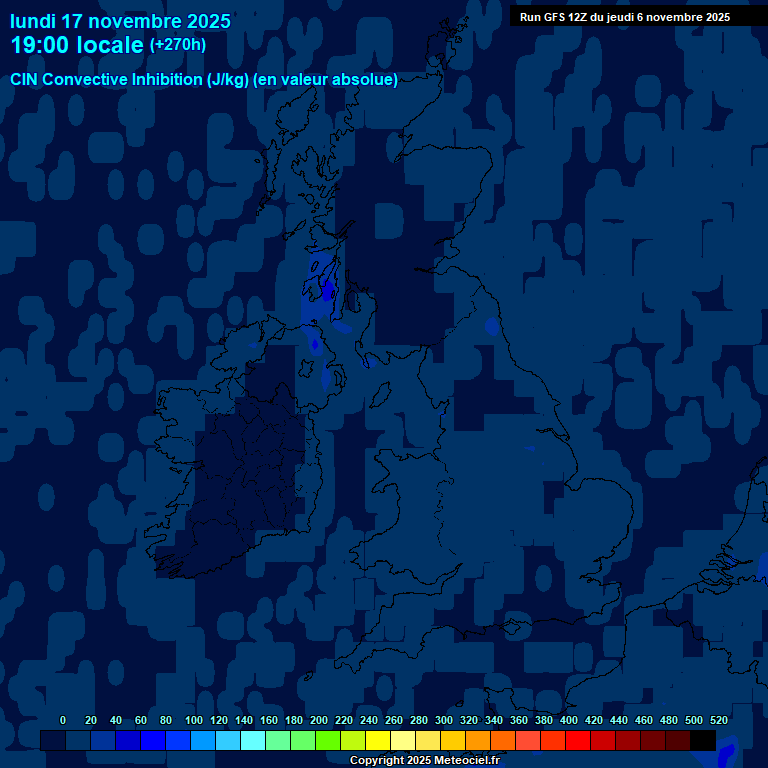Click the blue patch in the bottom-right map corner
Image resolution: width=768 pixels, height=768 pixels.
(x=726, y=752)
